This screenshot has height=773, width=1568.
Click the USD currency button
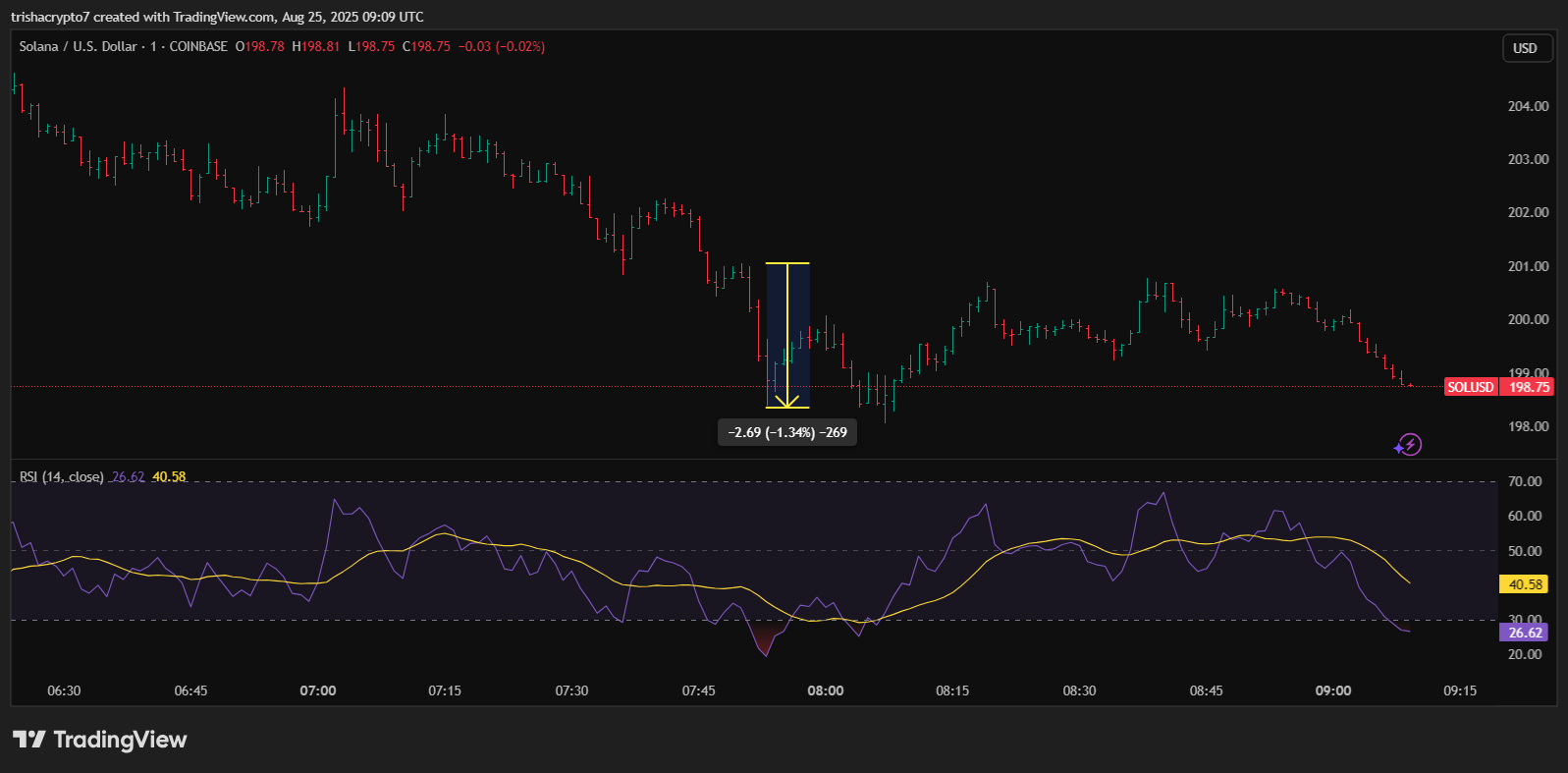point(1528,48)
